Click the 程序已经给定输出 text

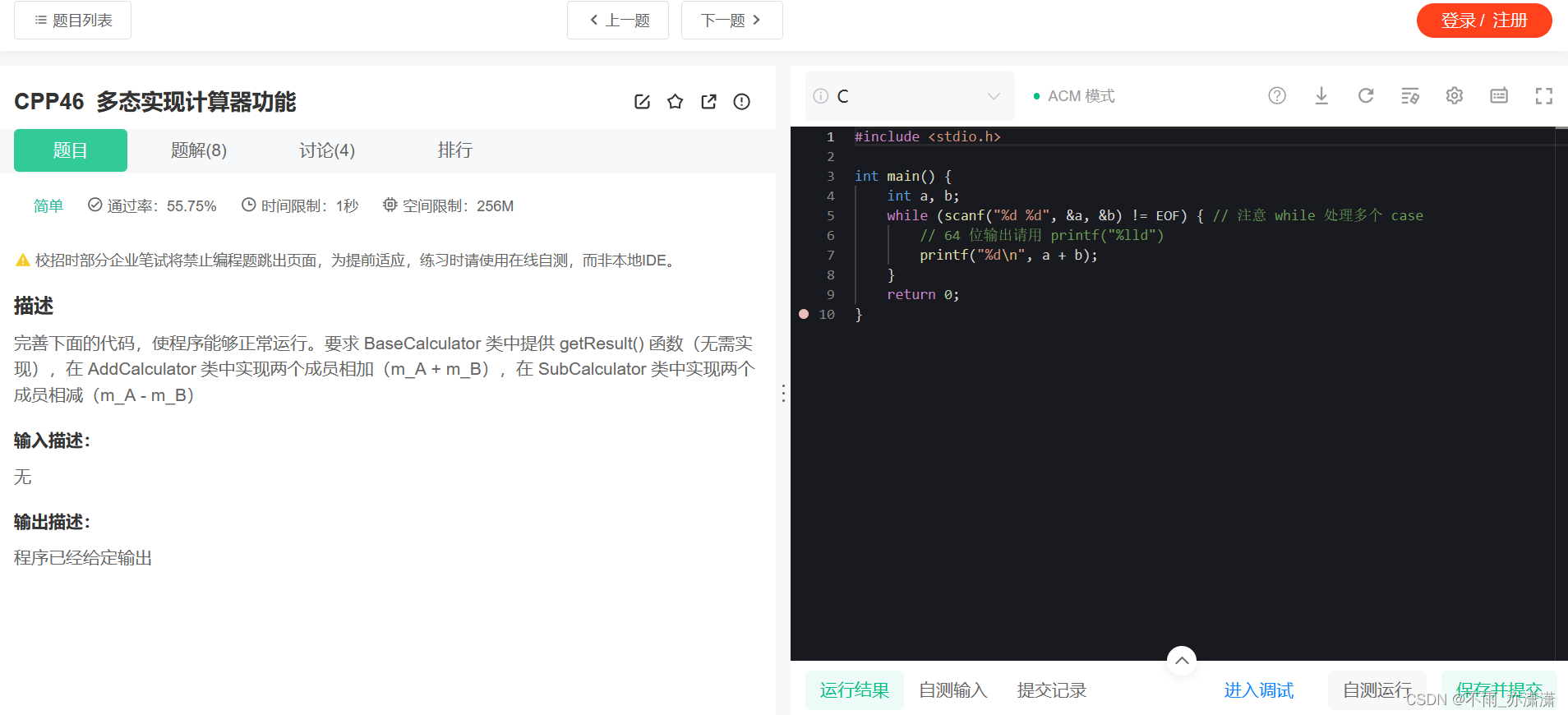tap(83, 558)
